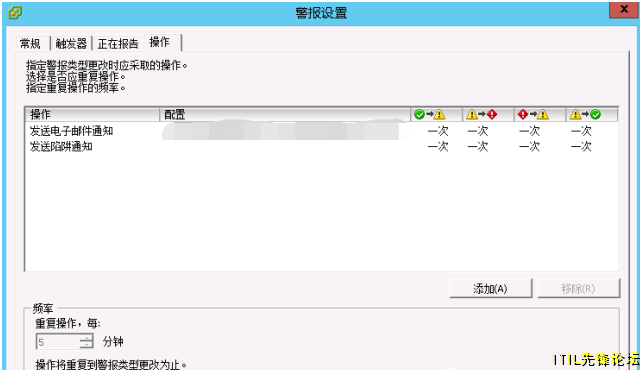Click the vSphere icon in title bar
The width and height of the screenshot is (640, 370).
click(15, 12)
